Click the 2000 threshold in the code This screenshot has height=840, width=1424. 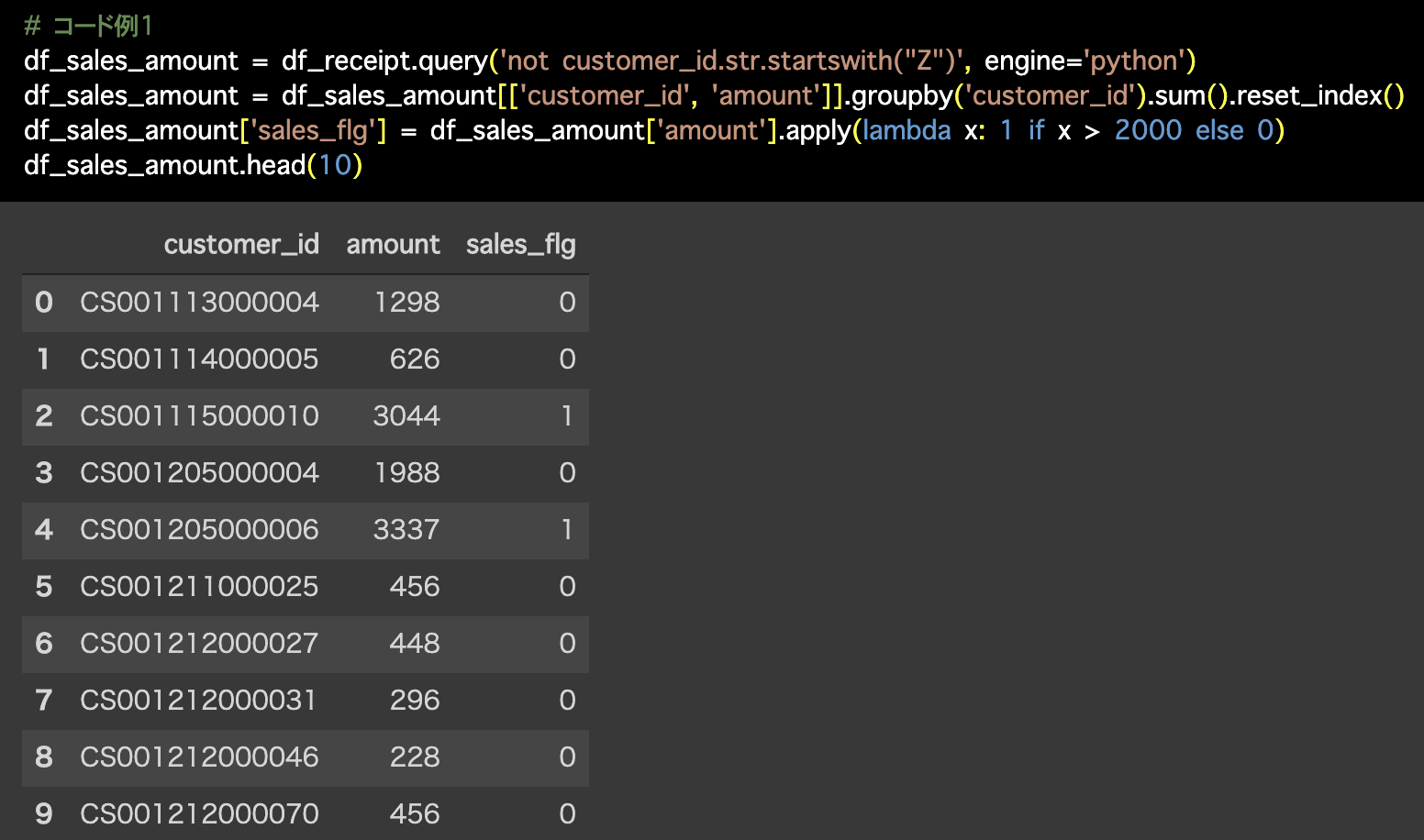(1148, 130)
